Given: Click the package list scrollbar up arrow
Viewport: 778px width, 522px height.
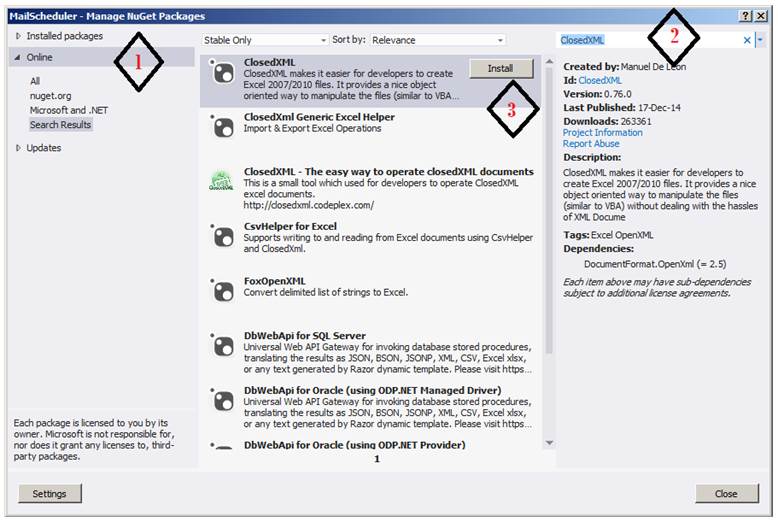Looking at the screenshot, I should point(549,62).
